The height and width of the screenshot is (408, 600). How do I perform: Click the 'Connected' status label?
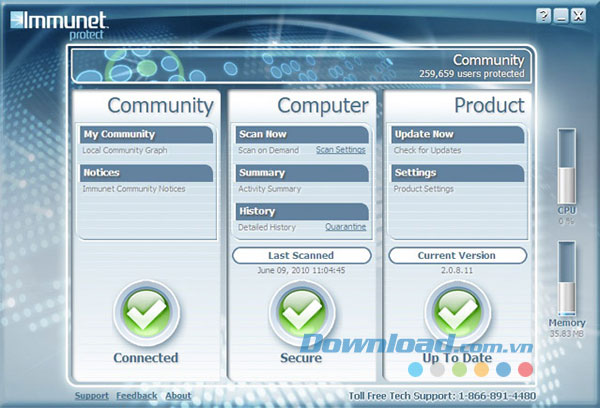pos(146,357)
